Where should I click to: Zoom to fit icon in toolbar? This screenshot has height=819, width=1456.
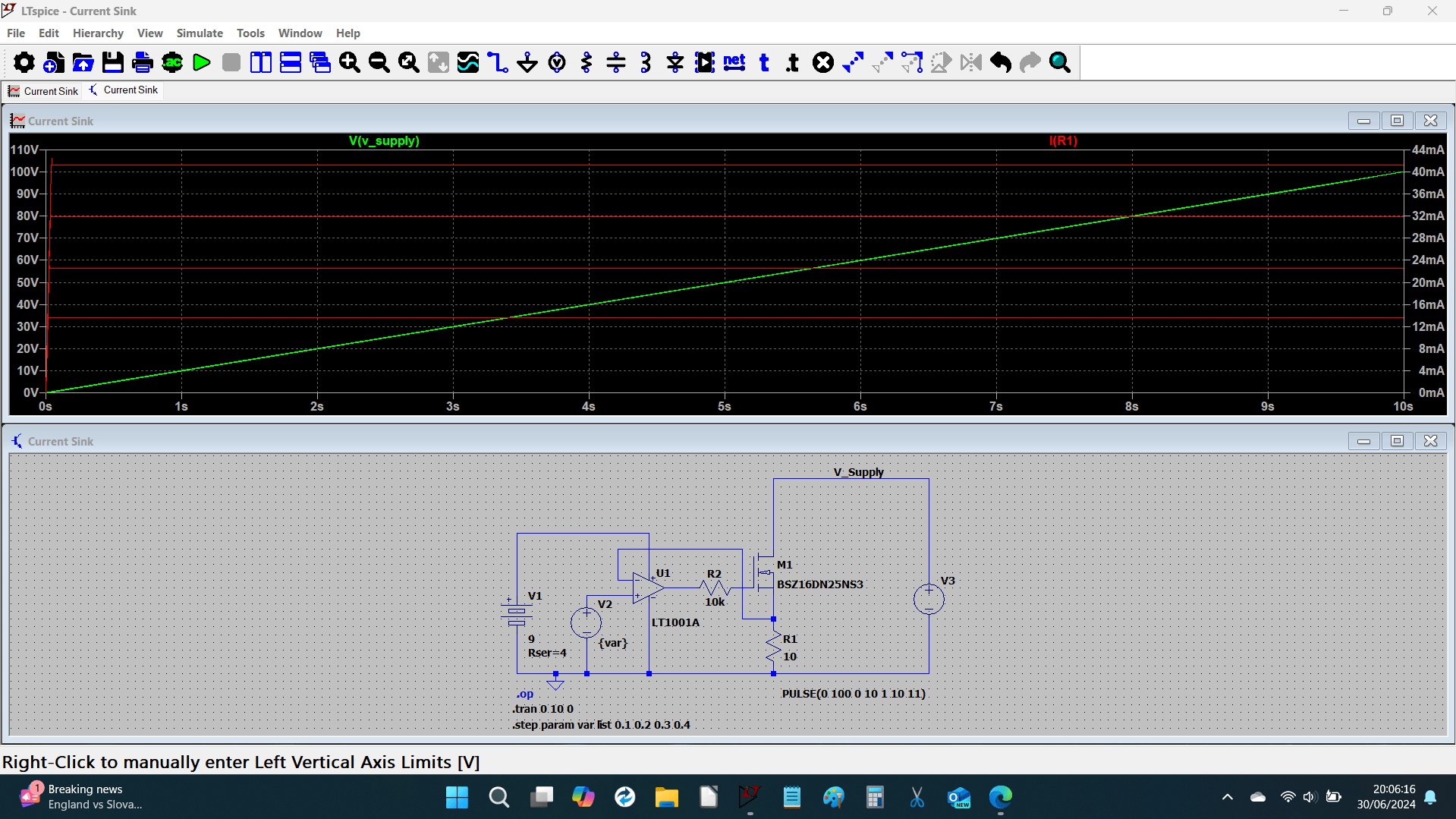[409, 62]
